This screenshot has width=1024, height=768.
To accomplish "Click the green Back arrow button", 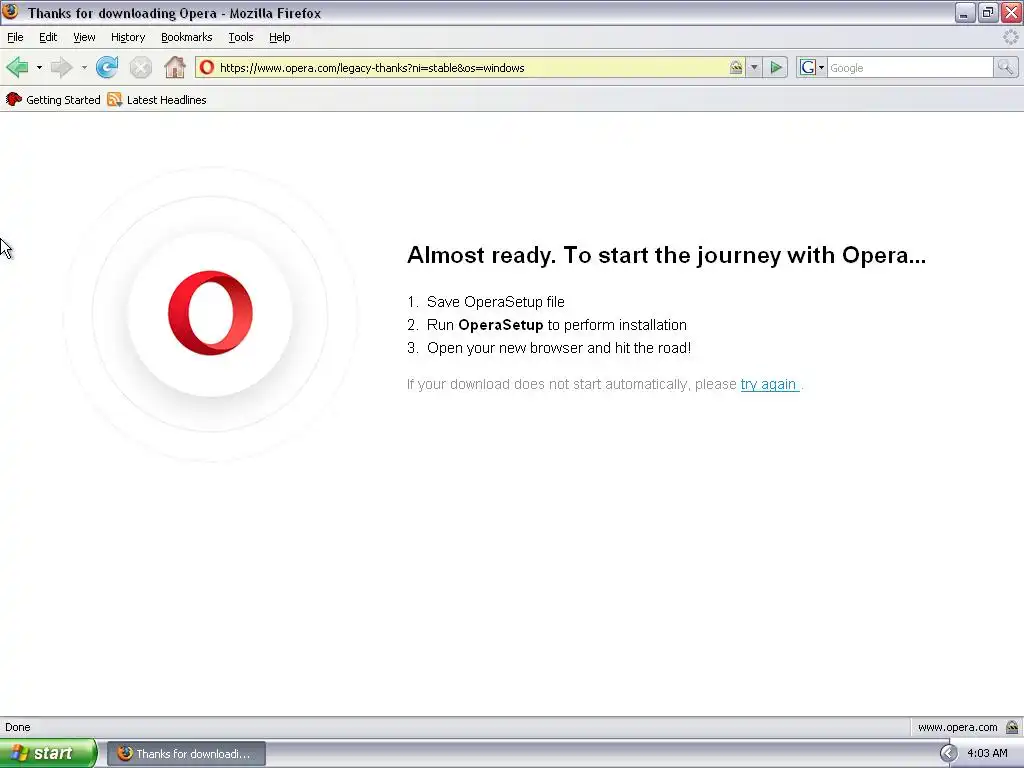I will (x=18, y=67).
